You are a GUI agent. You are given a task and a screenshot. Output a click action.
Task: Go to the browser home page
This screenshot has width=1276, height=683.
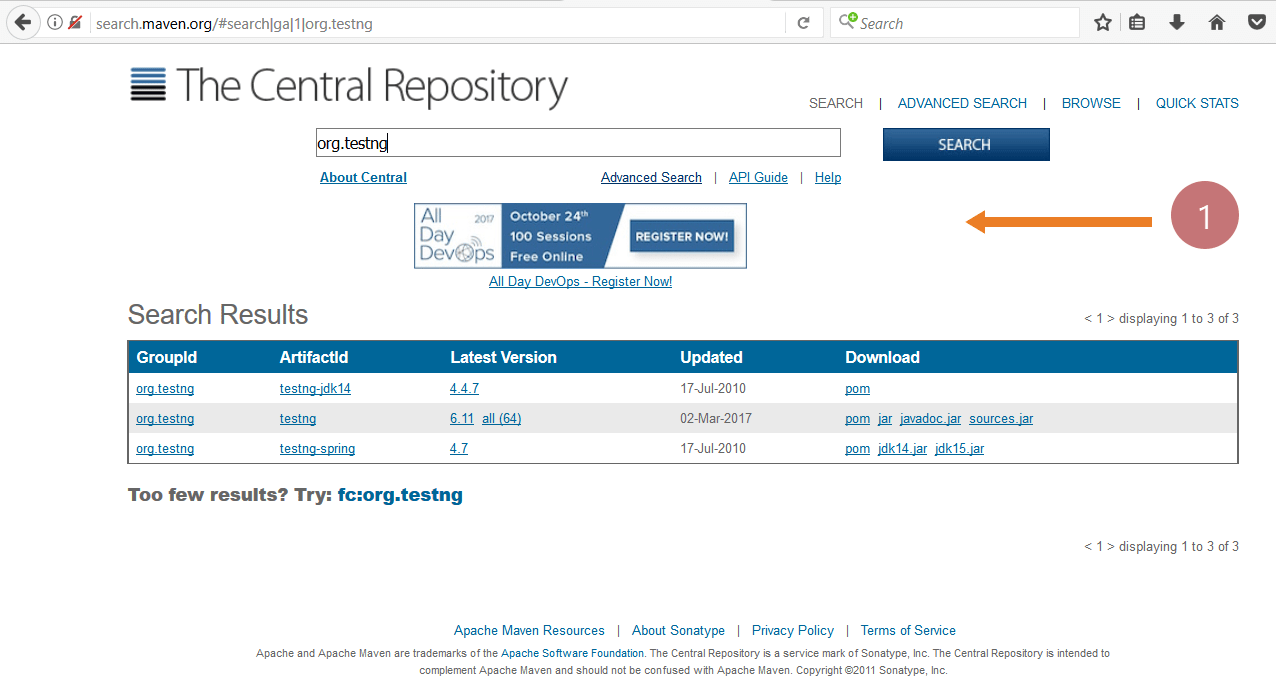(1215, 21)
